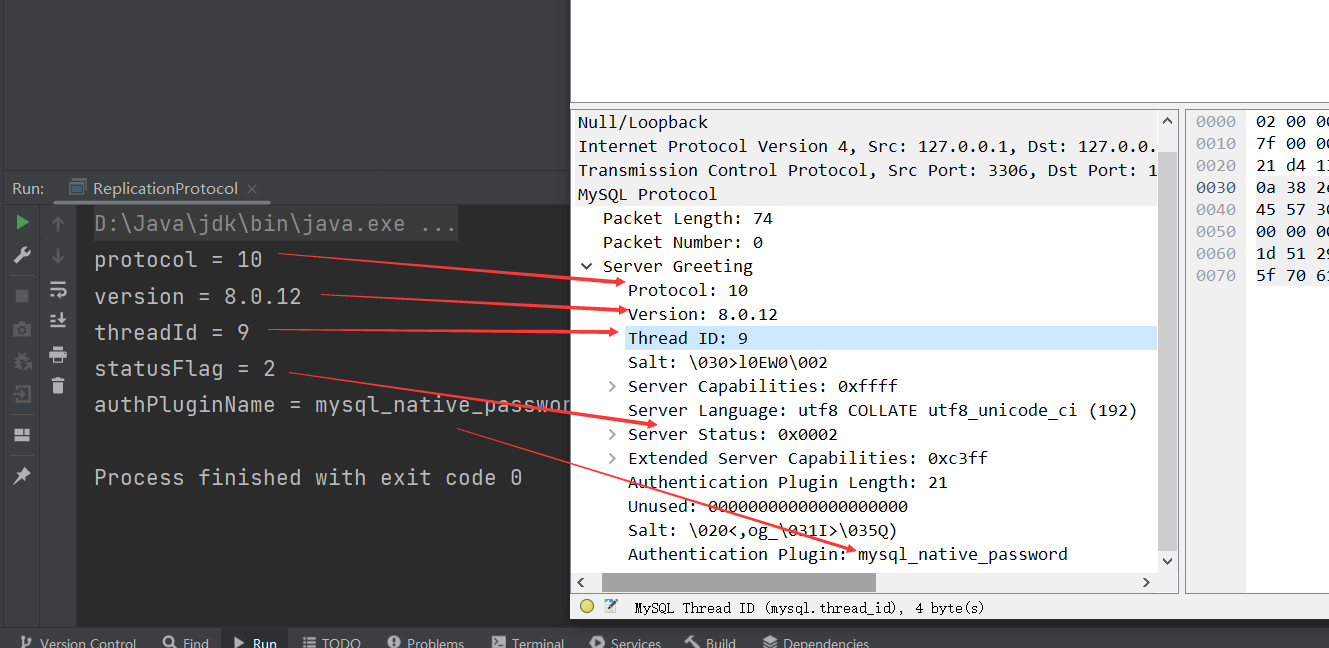Toggle soft-wrap in the console output
Screen dimensions: 1329x648
click(x=58, y=291)
